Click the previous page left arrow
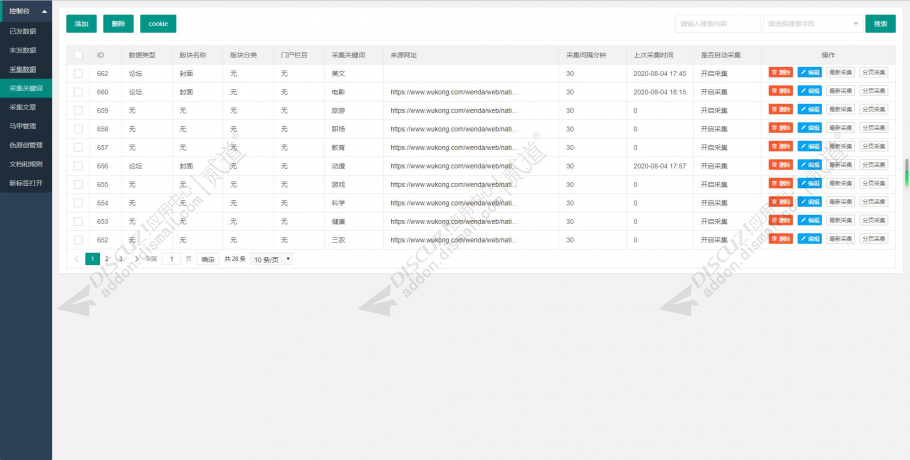This screenshot has width=910, height=460. pyautogui.click(x=76, y=259)
